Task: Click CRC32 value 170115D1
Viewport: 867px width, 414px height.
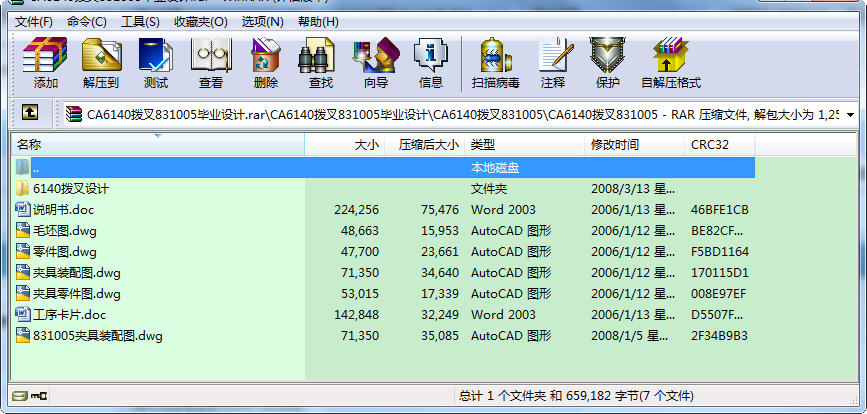Action: 720,272
